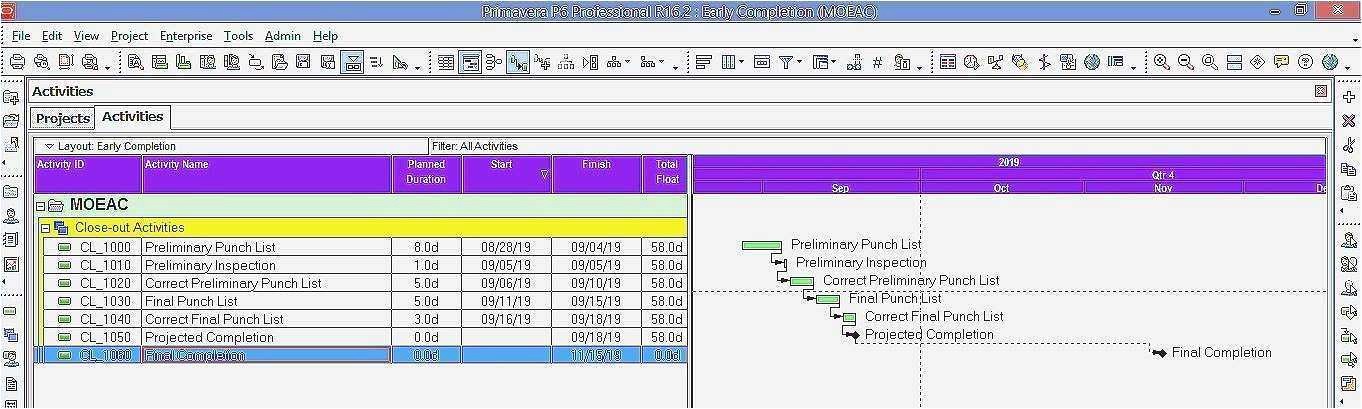Open the Filter funnel dropdown in toolbar
Image resolution: width=1362 pixels, height=409 pixels.
click(789, 62)
